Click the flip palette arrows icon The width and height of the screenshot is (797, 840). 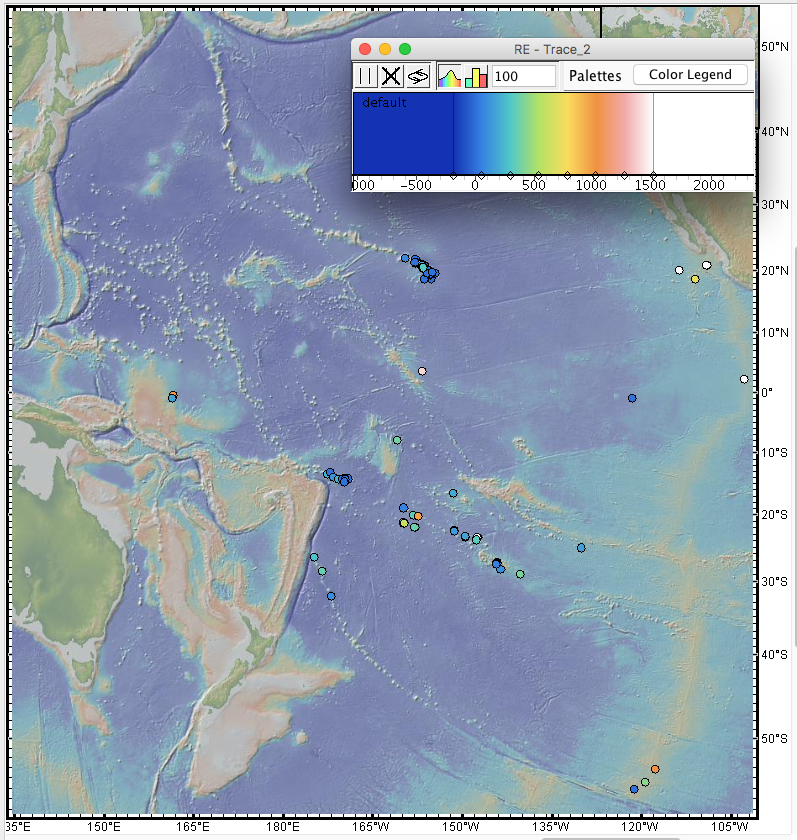tap(418, 75)
